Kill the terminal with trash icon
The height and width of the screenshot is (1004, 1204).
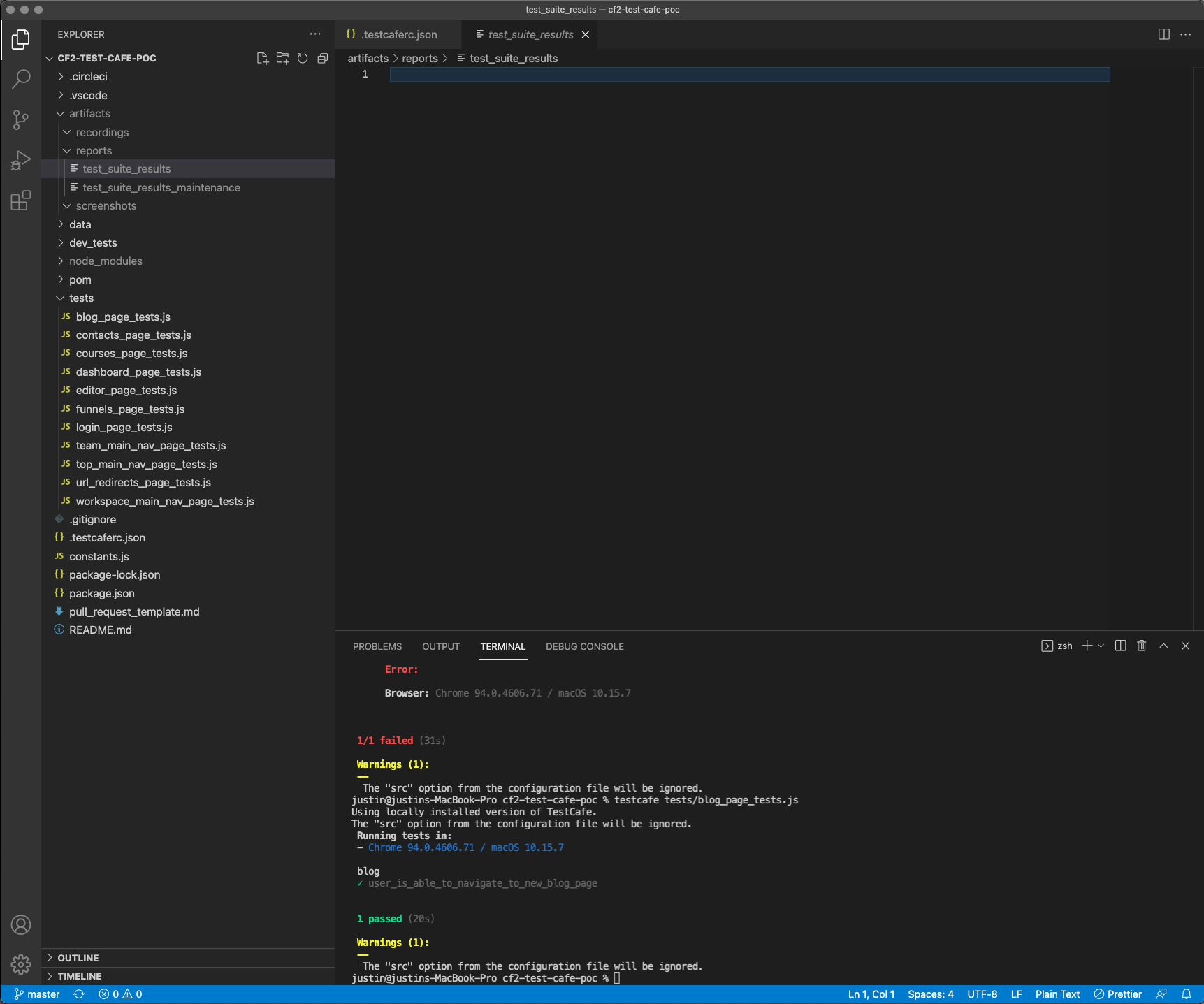[x=1142, y=646]
